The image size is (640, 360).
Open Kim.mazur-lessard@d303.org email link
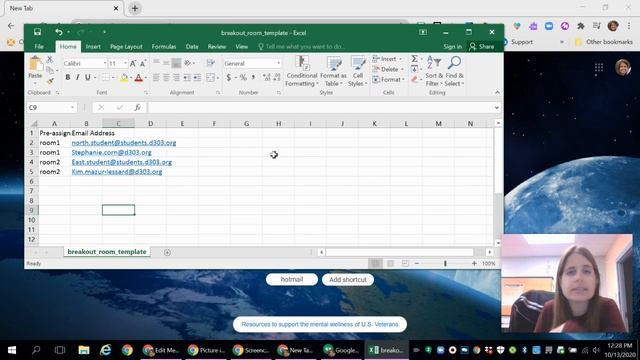pos(117,171)
